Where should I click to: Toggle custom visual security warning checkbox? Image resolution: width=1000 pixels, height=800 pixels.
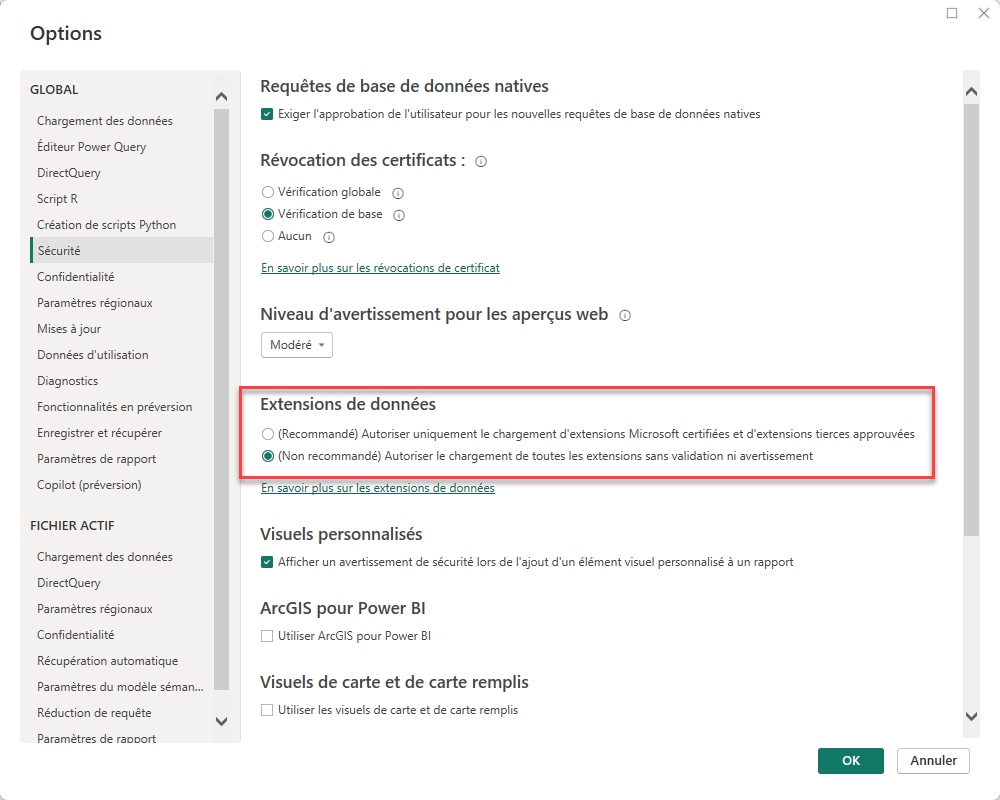click(267, 562)
